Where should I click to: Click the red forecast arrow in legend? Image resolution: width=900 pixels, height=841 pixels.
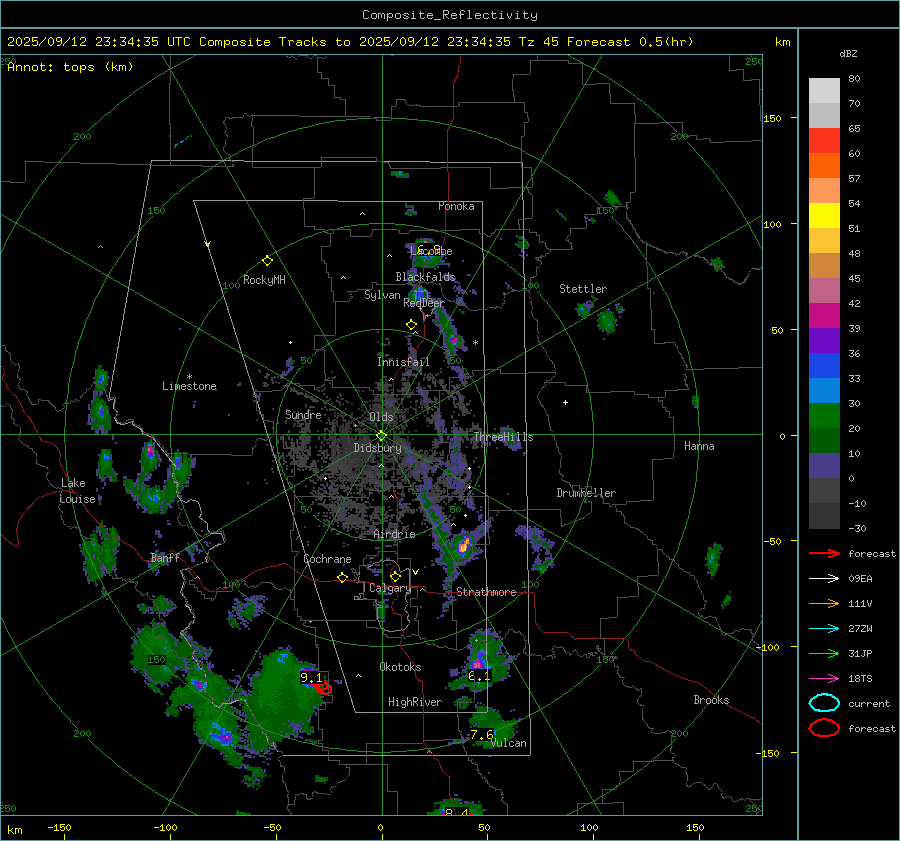tap(824, 553)
